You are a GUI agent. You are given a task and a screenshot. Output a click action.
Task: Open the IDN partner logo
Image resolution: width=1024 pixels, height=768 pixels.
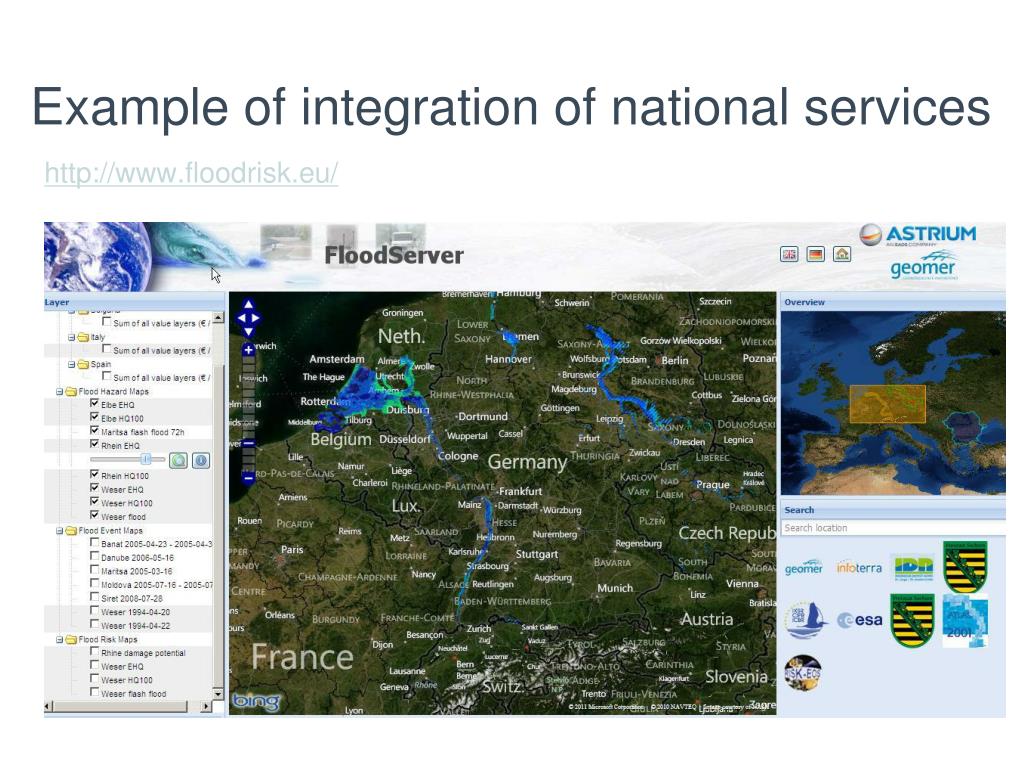point(914,568)
